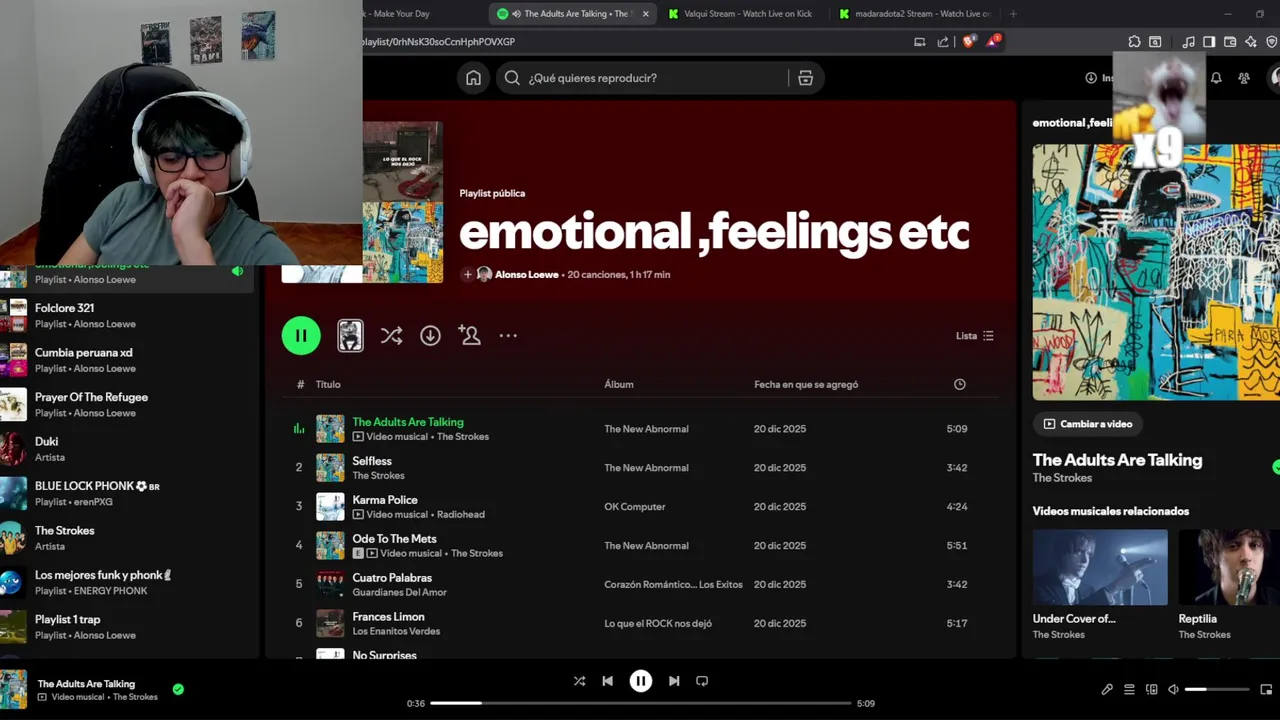Open the browser extensions puzzle icon
Viewport: 1280px width, 720px height.
tap(1134, 42)
